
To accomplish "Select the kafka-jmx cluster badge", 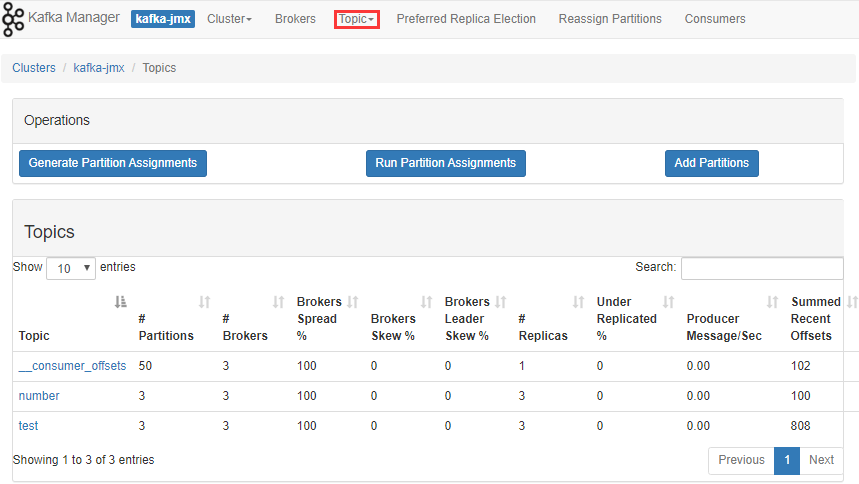I will coord(163,19).
